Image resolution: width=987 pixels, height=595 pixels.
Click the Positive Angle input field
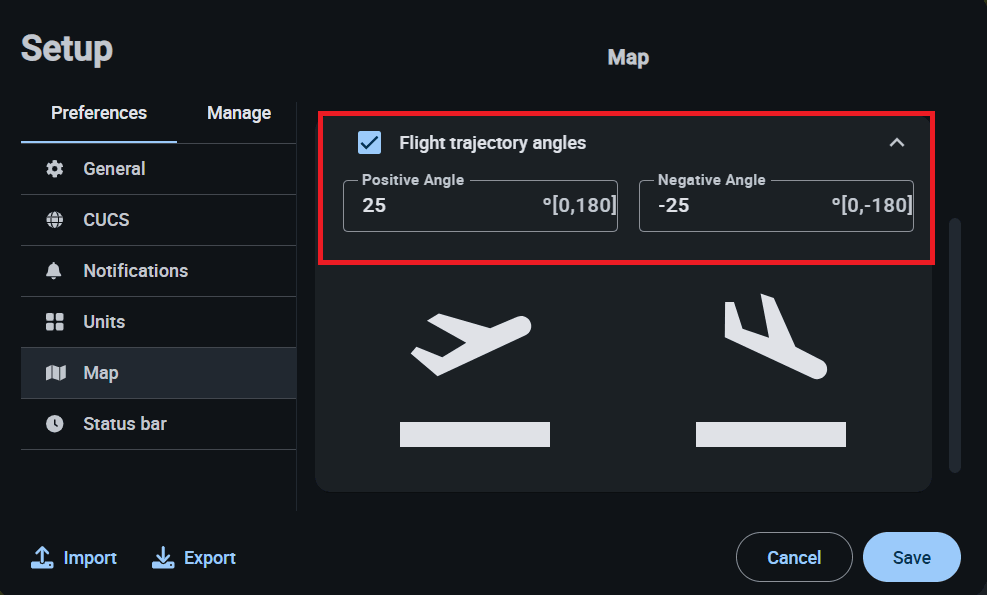point(450,206)
